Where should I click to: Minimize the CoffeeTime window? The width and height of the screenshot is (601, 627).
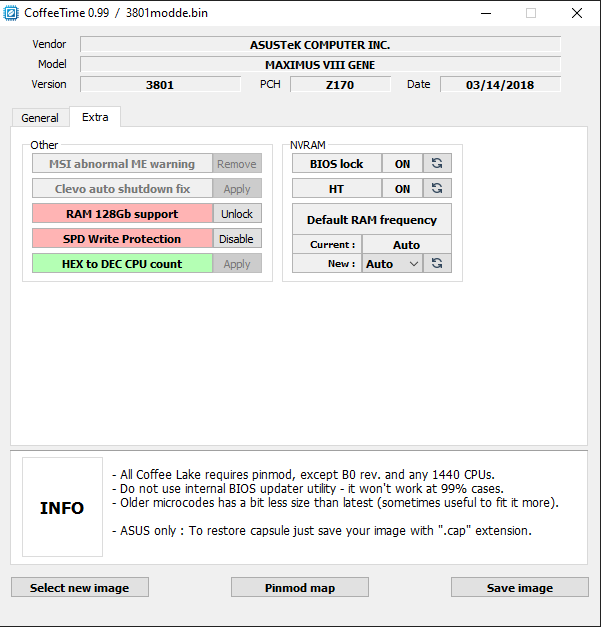(486, 13)
